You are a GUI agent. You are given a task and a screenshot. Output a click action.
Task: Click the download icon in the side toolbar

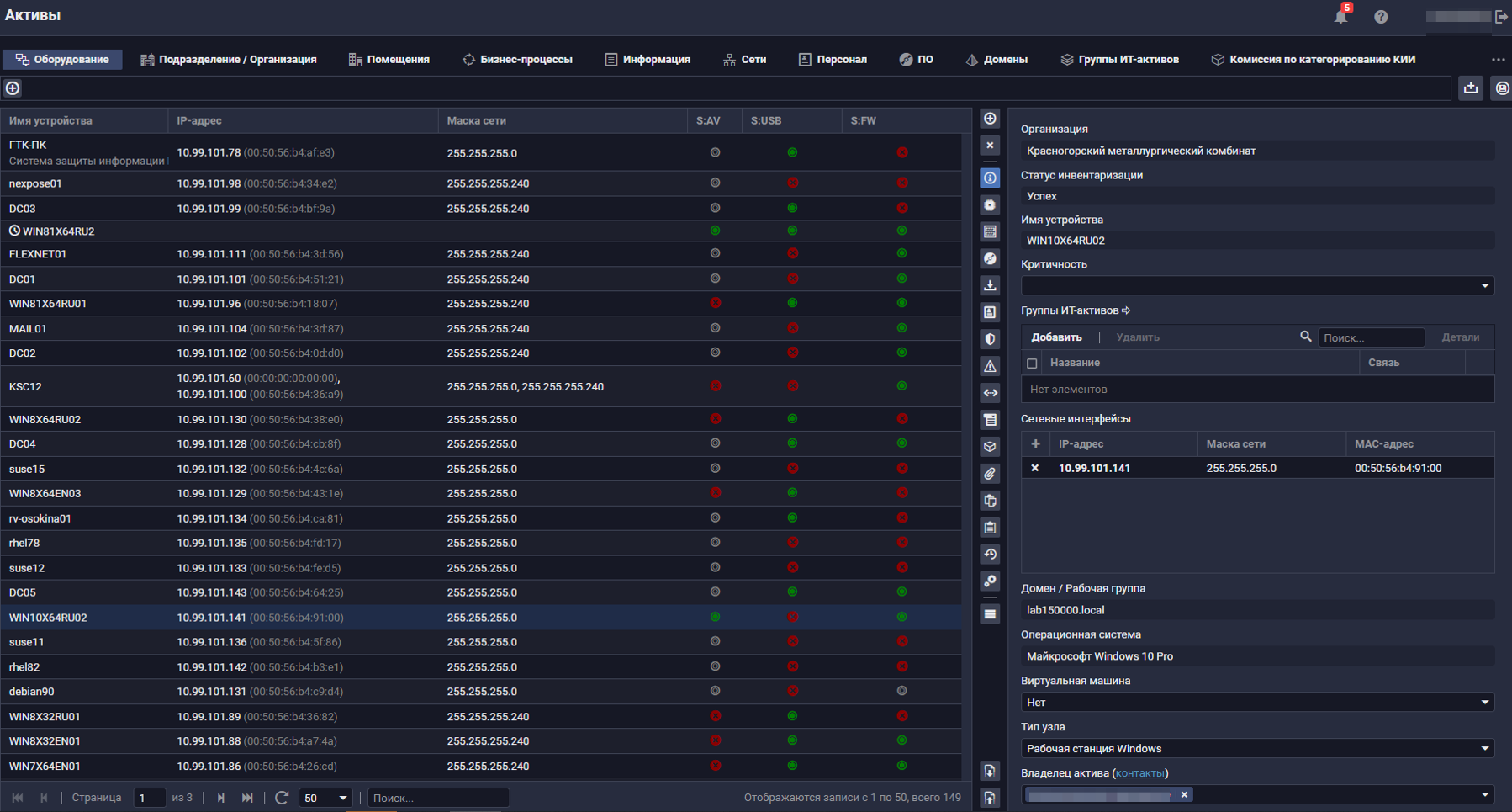(990, 285)
